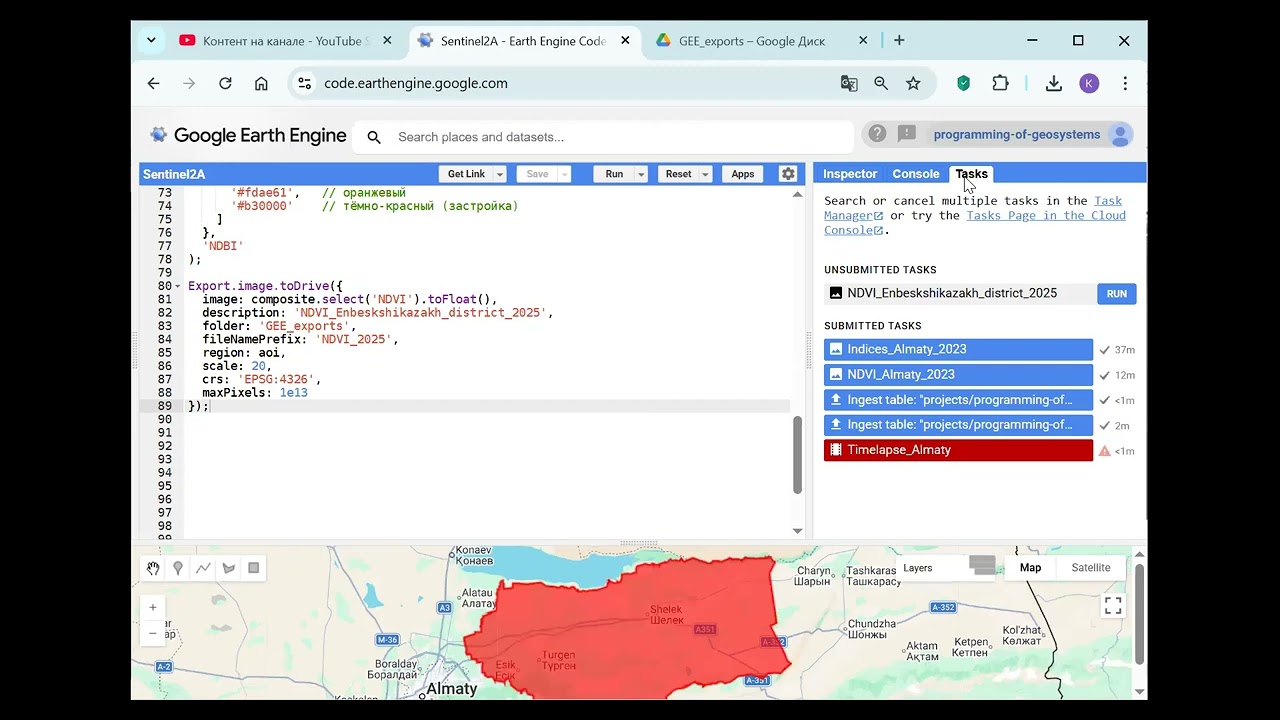Close the YouTube Studio browser tab
The image size is (1280, 720).
[387, 41]
